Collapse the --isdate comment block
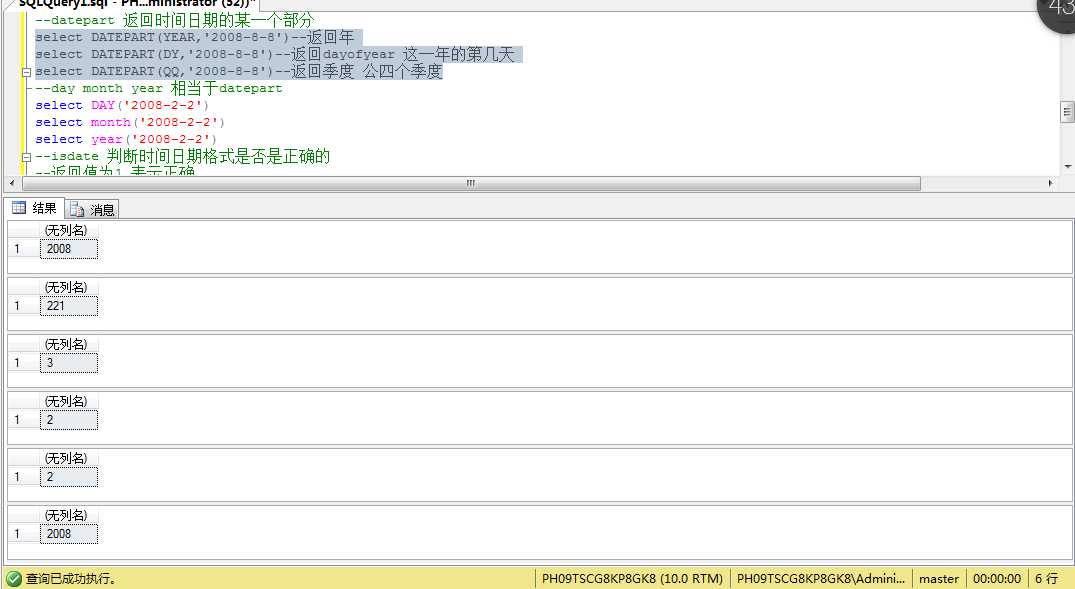This screenshot has width=1075, height=589. click(x=26, y=157)
